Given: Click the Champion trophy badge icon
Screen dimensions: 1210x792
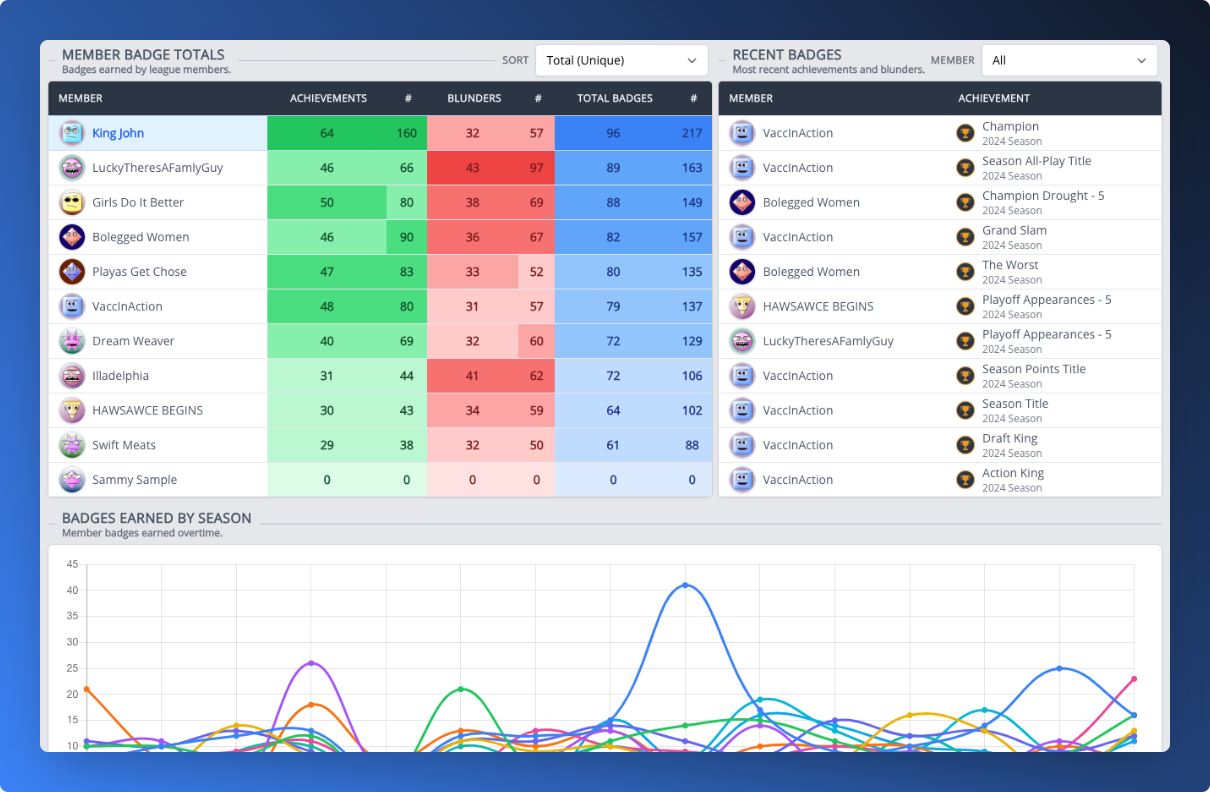Looking at the screenshot, I should [965, 133].
